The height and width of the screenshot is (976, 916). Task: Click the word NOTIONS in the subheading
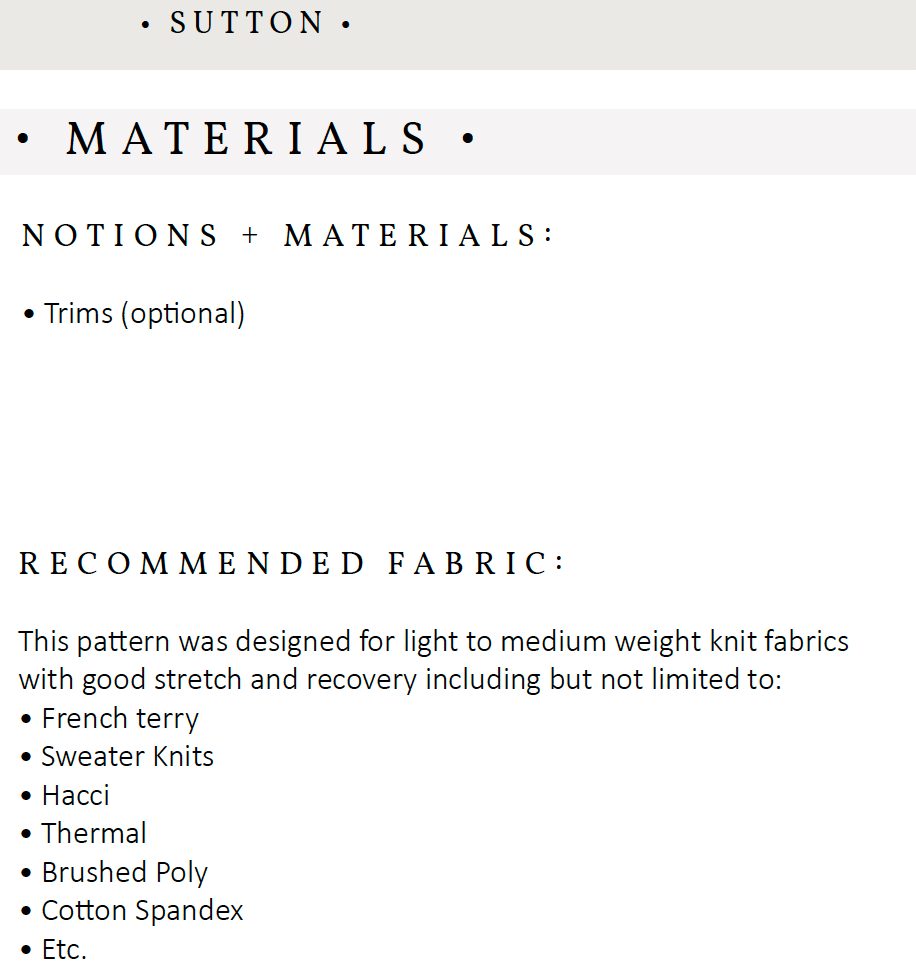[120, 236]
